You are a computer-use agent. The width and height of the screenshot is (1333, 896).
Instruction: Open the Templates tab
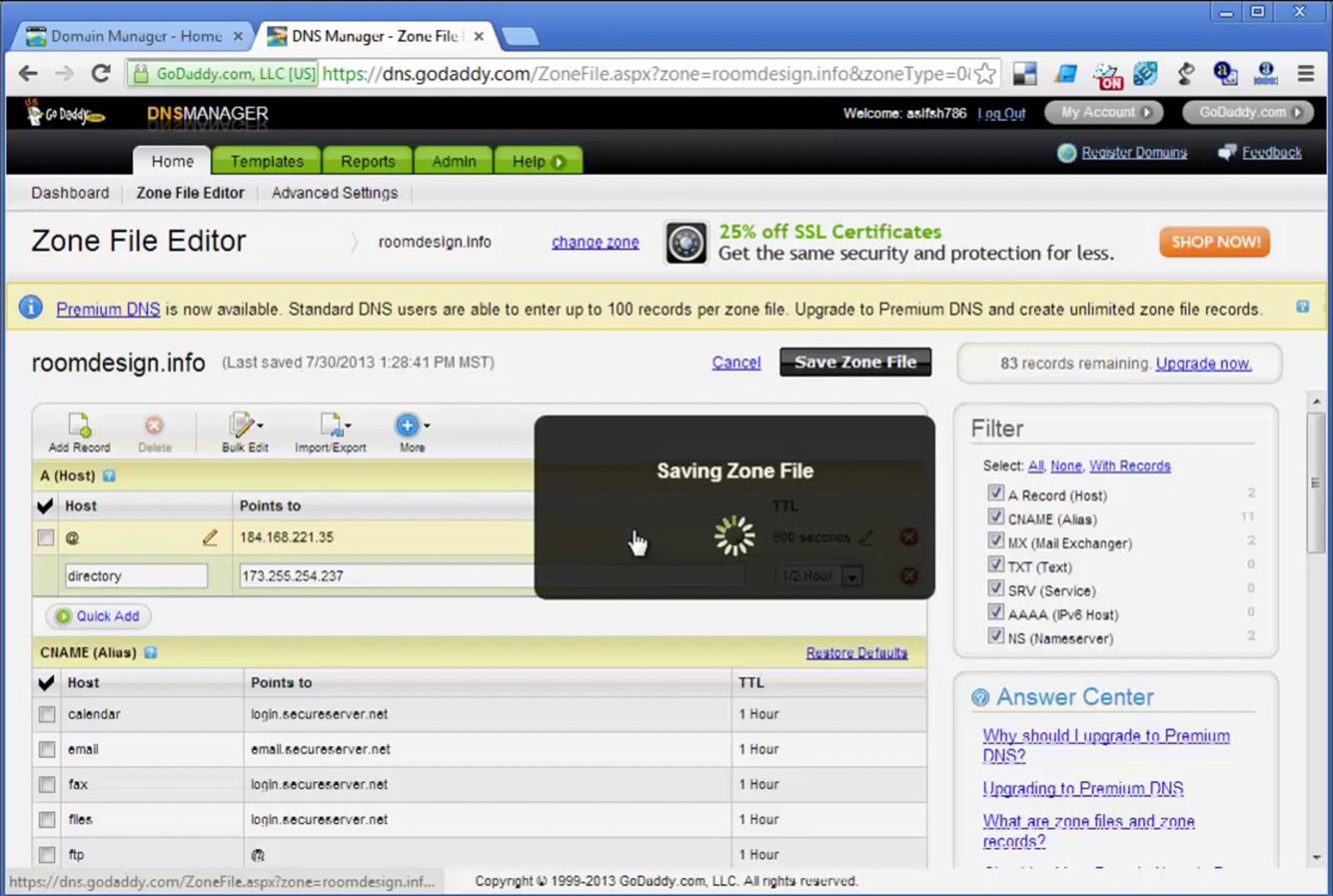click(267, 161)
